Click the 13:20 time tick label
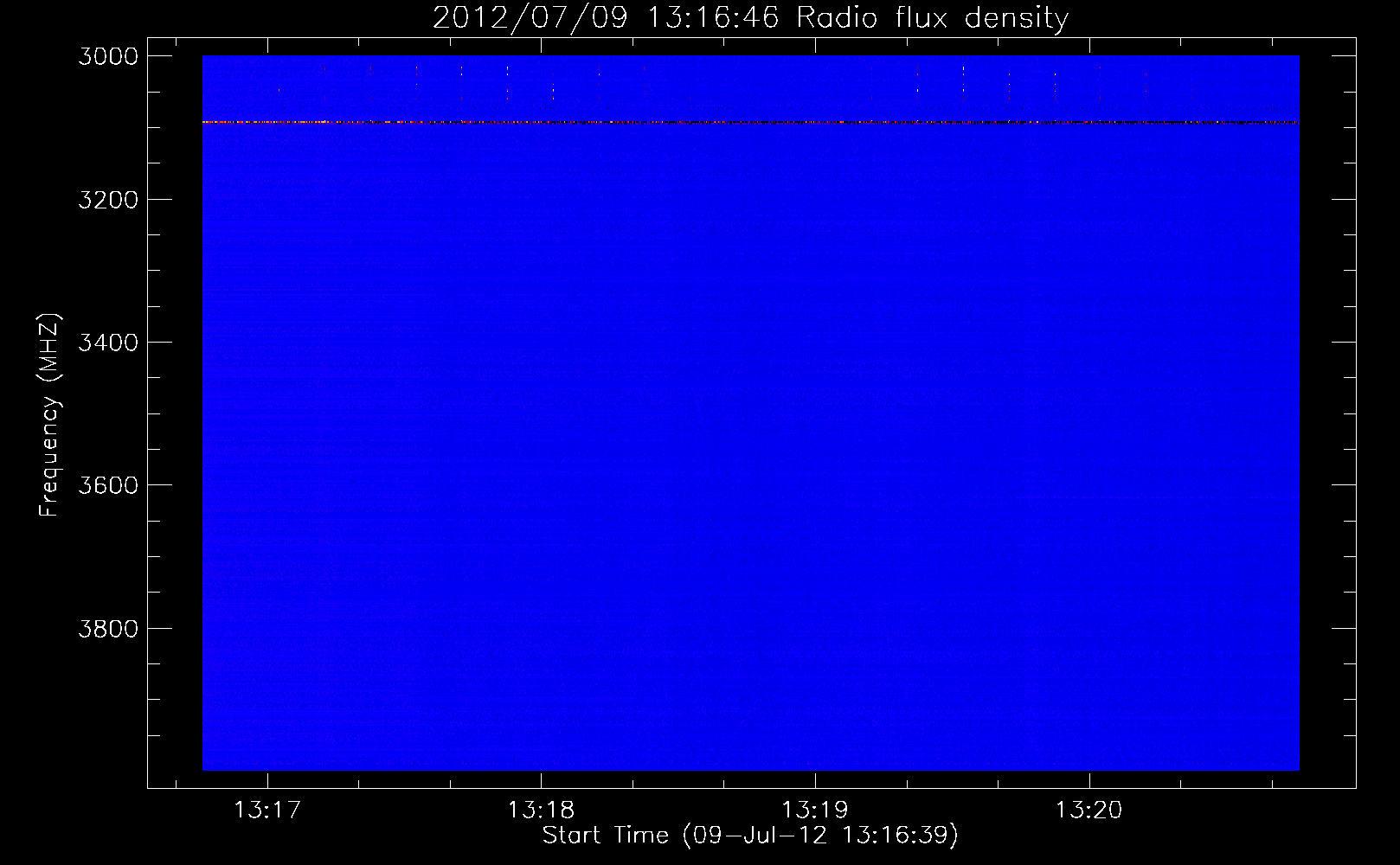The width and height of the screenshot is (1400, 865). click(x=1089, y=811)
